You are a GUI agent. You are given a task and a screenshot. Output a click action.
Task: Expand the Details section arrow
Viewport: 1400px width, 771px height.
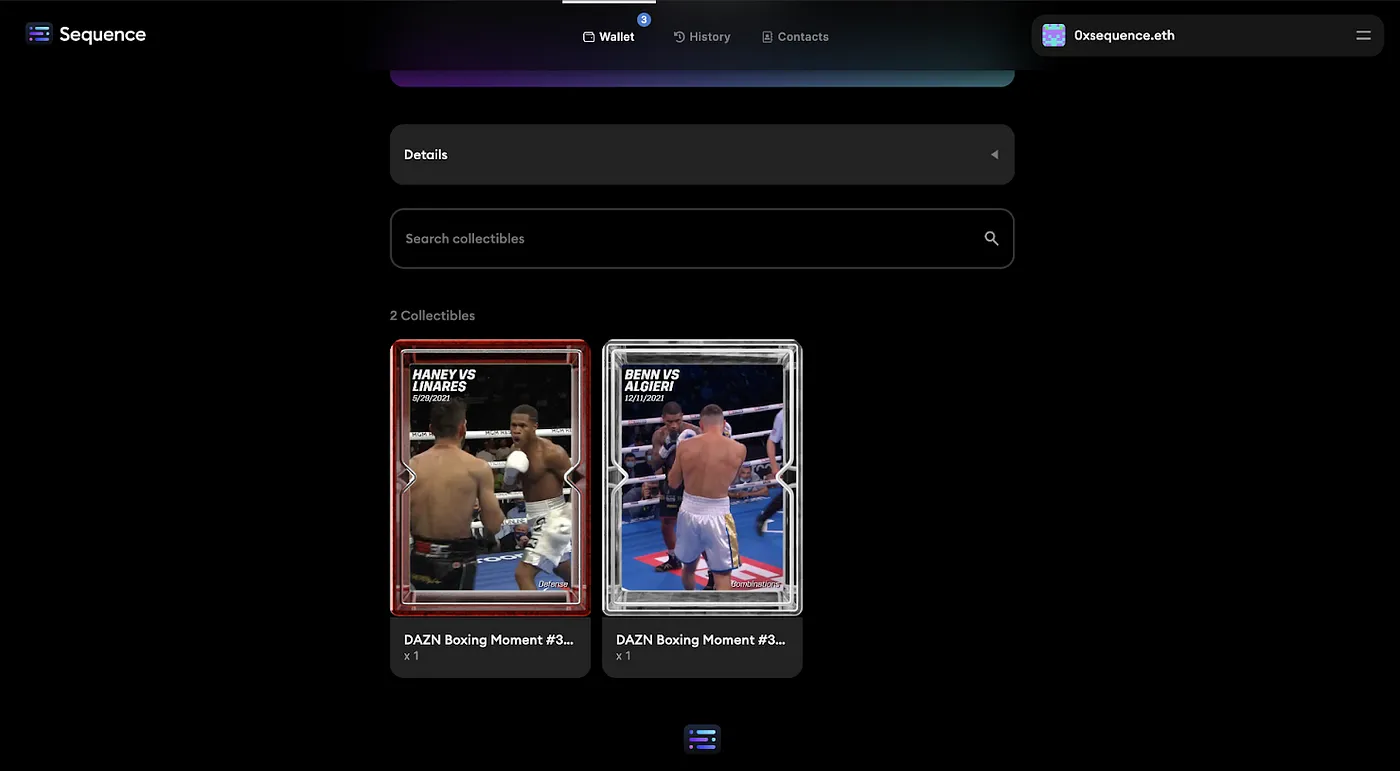(994, 155)
